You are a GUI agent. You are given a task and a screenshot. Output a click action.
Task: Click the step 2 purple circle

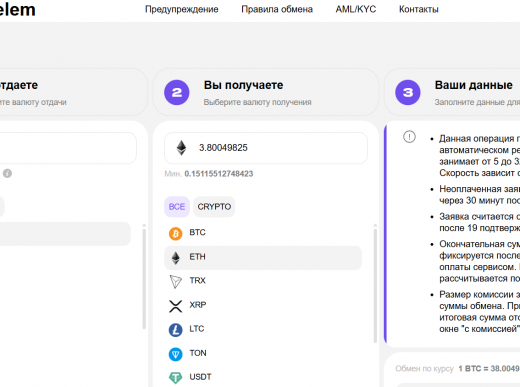point(177,92)
